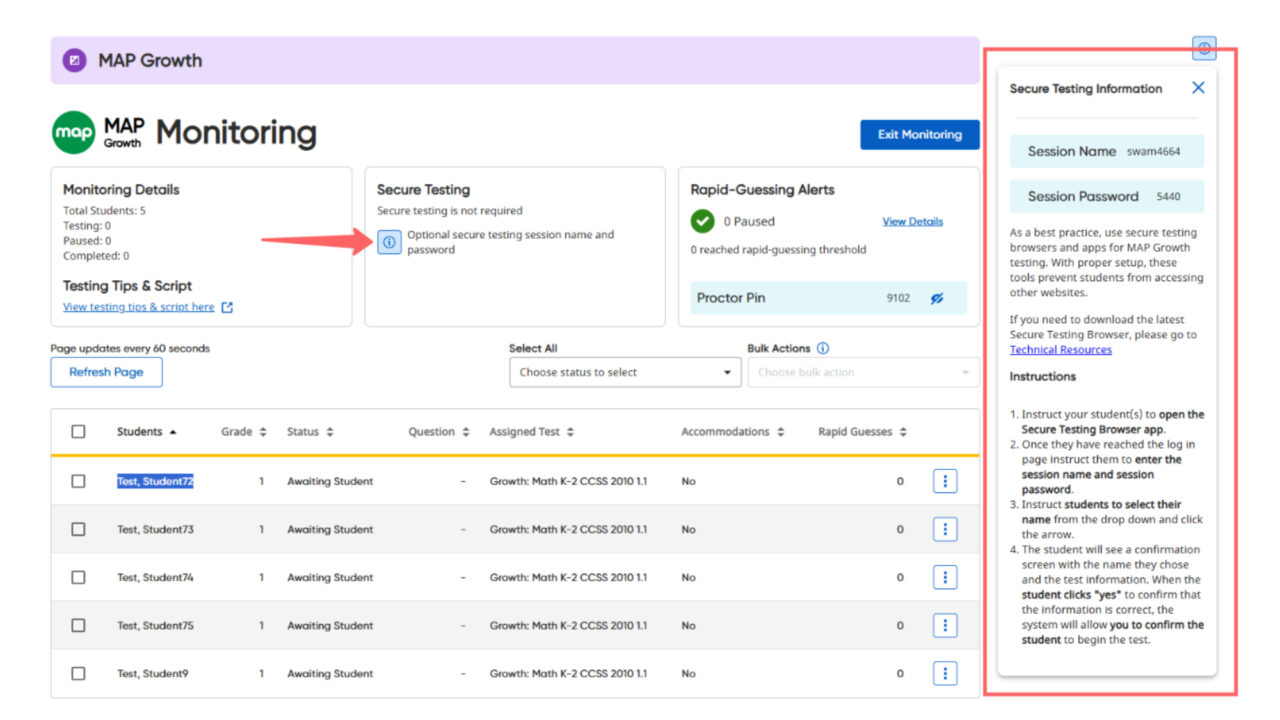This screenshot has width=1280, height=720.
Task: Check the select-all students header checkbox
Action: tap(78, 432)
